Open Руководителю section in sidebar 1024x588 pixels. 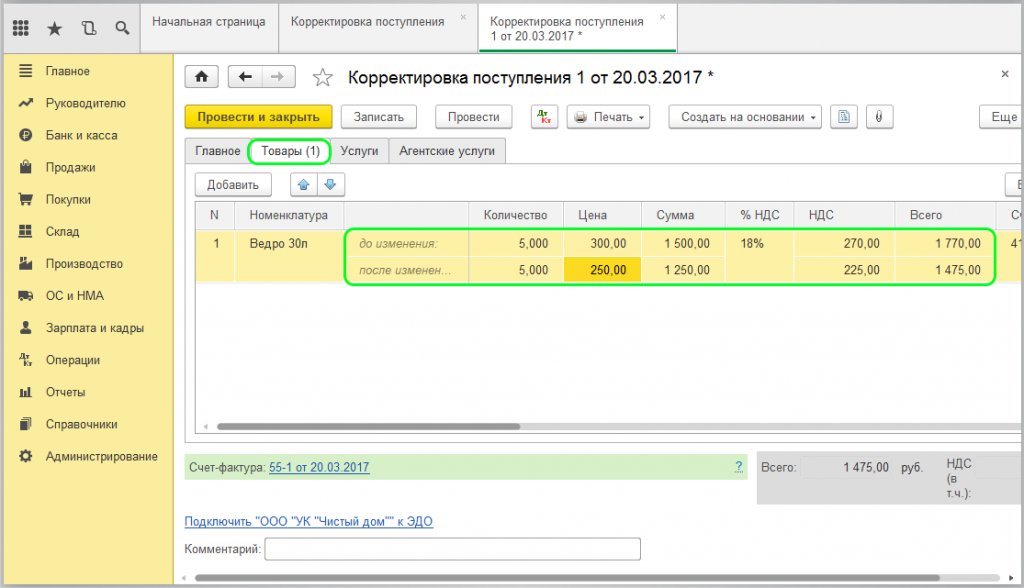pos(85,103)
